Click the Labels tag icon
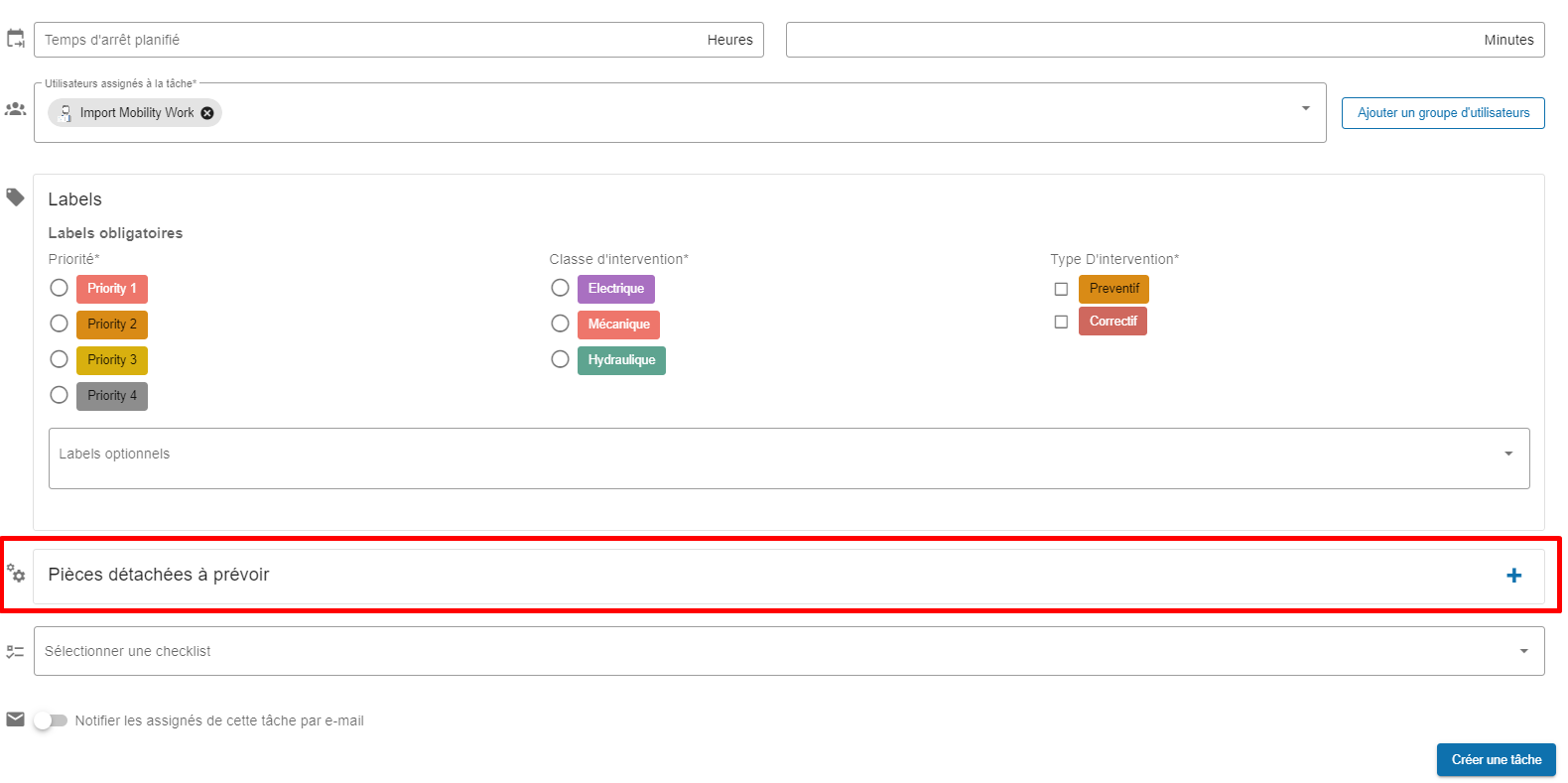The height and width of the screenshot is (783, 1568). click(16, 197)
